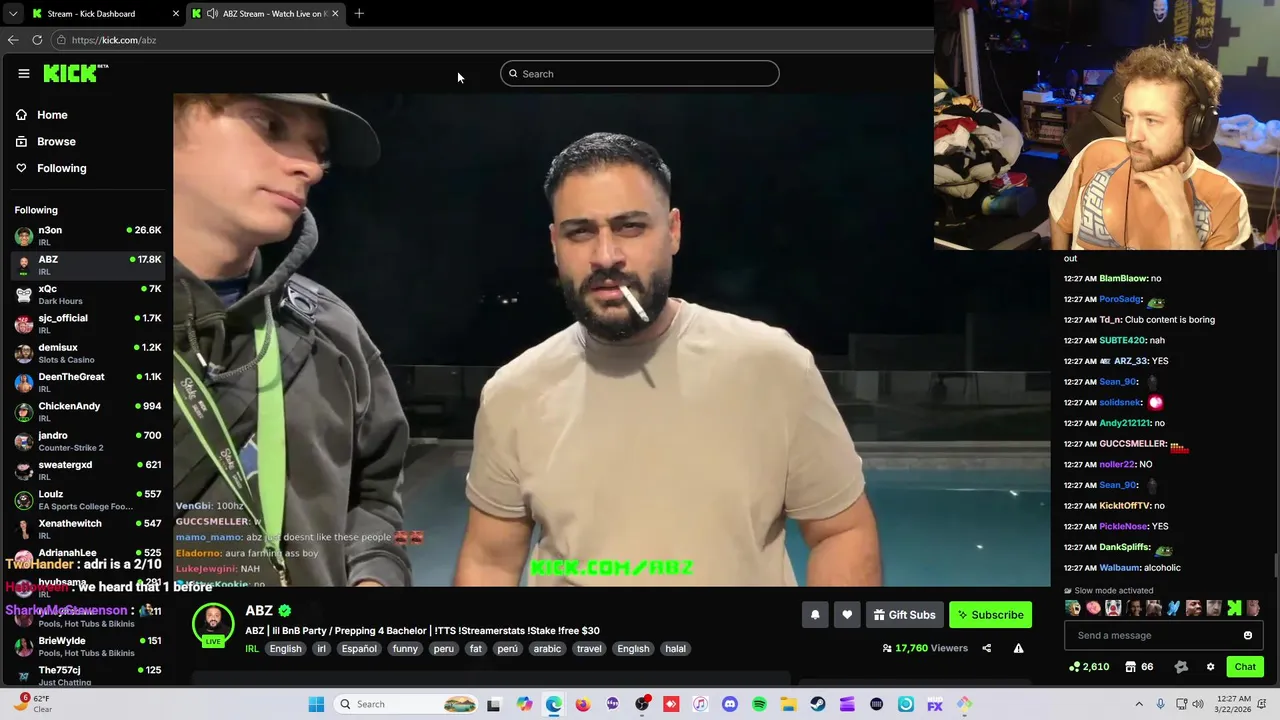1280x720 pixels.
Task: Click chat username PickleNose
Action: pyautogui.click(x=1123, y=527)
